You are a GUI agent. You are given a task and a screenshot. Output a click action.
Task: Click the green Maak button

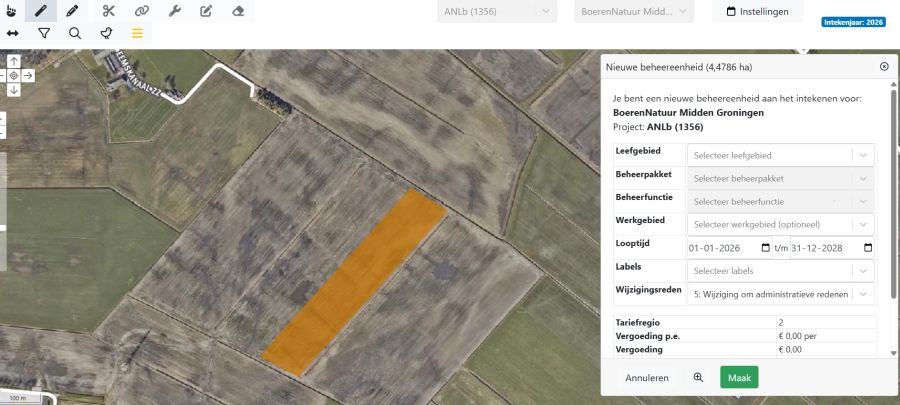(x=739, y=378)
